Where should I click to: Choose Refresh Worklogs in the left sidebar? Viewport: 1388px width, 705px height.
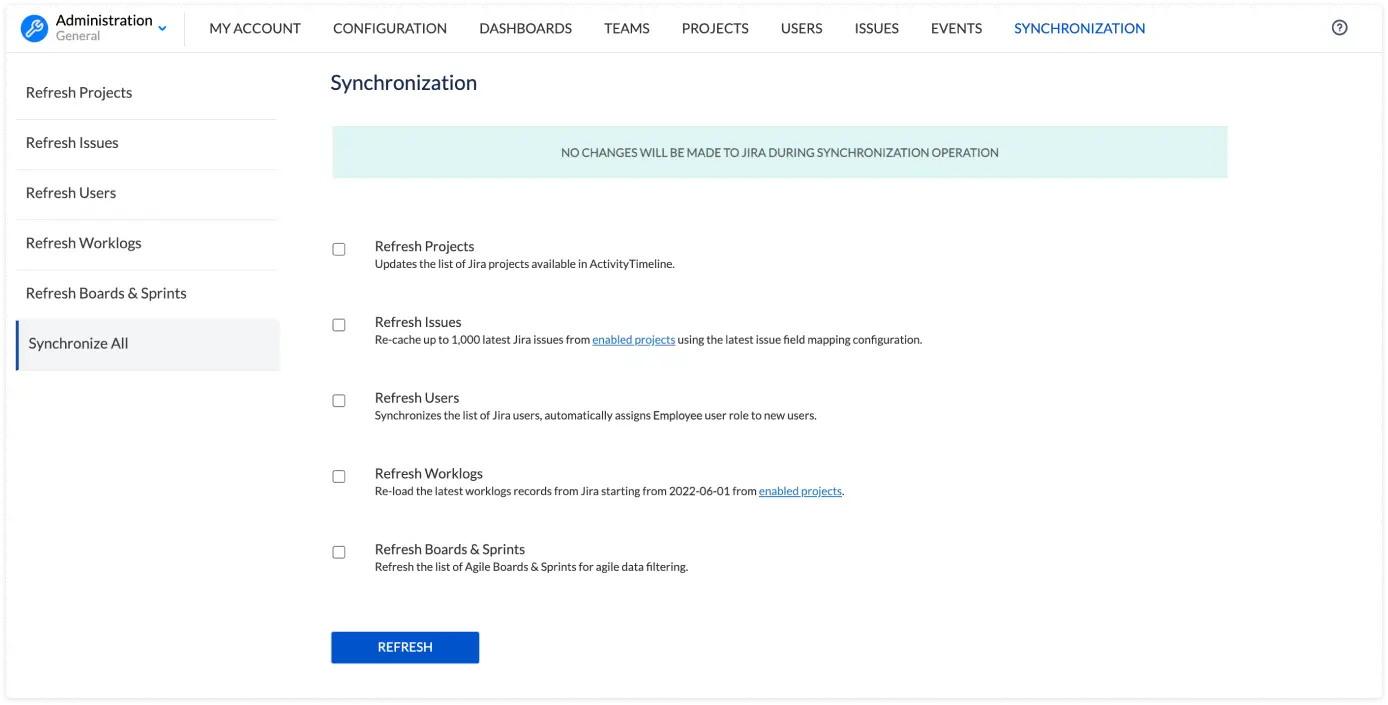(x=84, y=243)
